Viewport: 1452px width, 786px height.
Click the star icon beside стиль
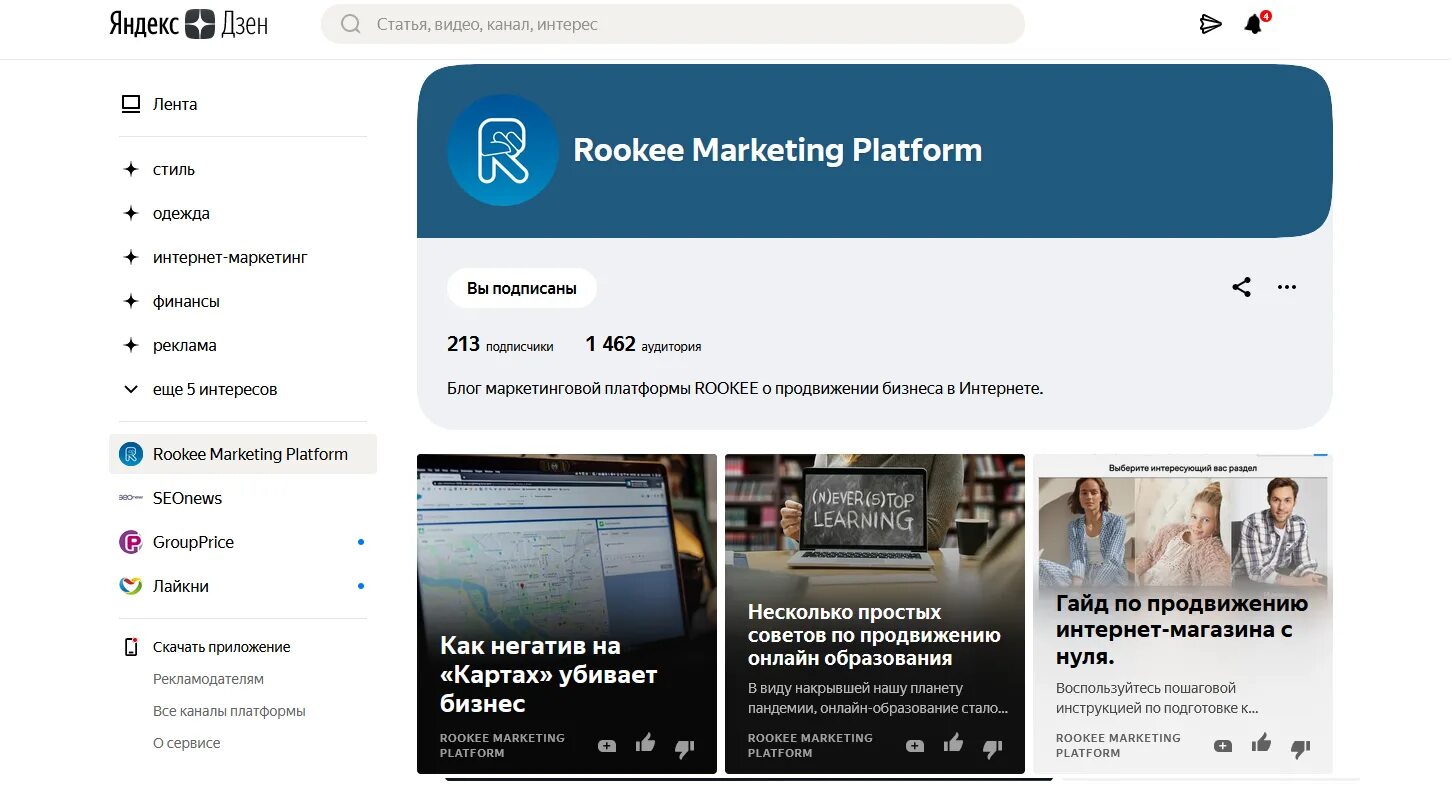coord(130,170)
